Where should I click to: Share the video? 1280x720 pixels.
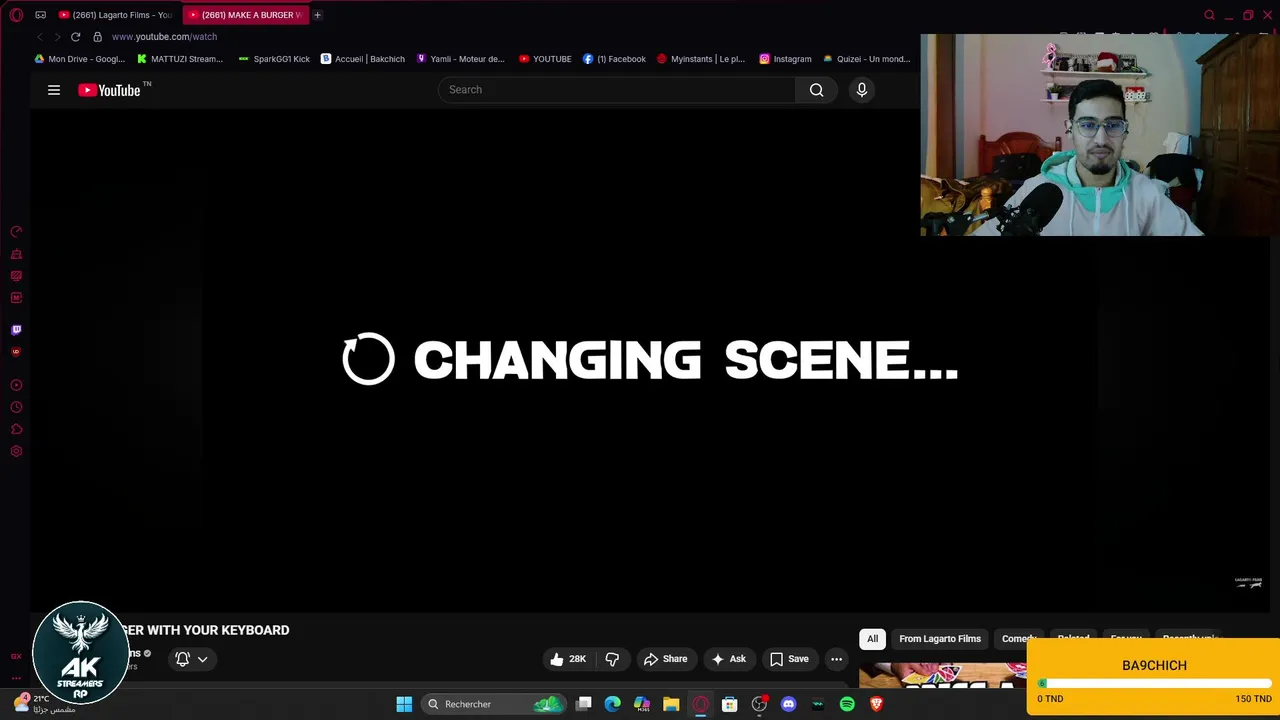point(666,659)
